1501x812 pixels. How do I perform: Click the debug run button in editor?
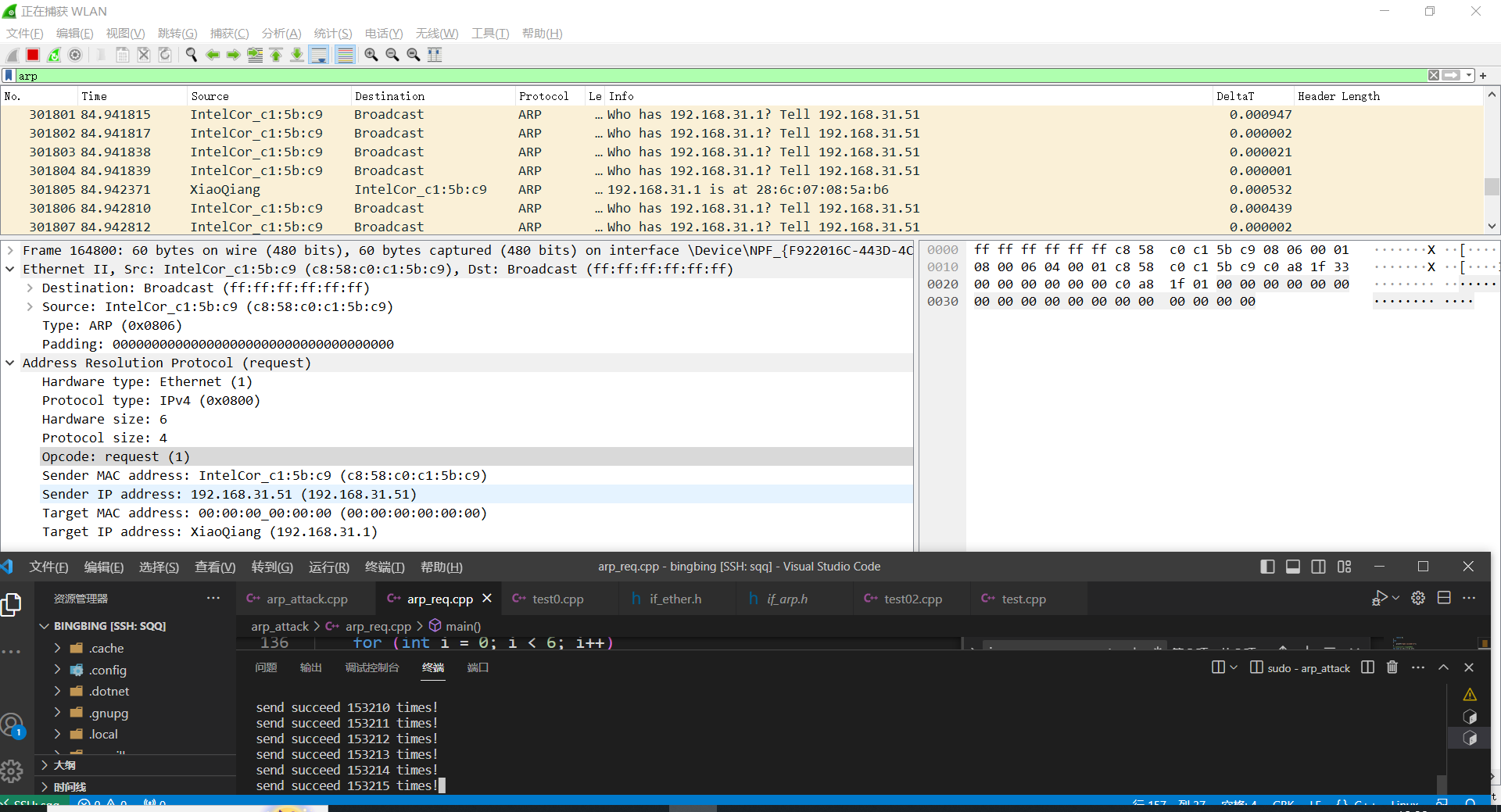[1379, 598]
